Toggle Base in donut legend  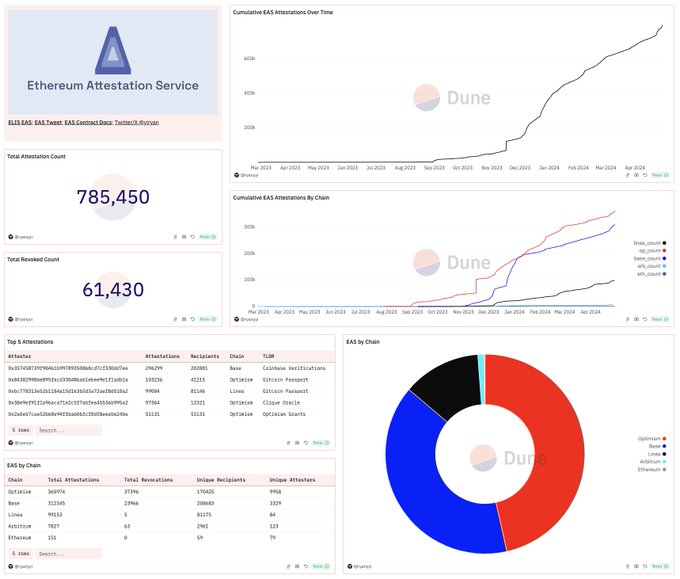657,446
